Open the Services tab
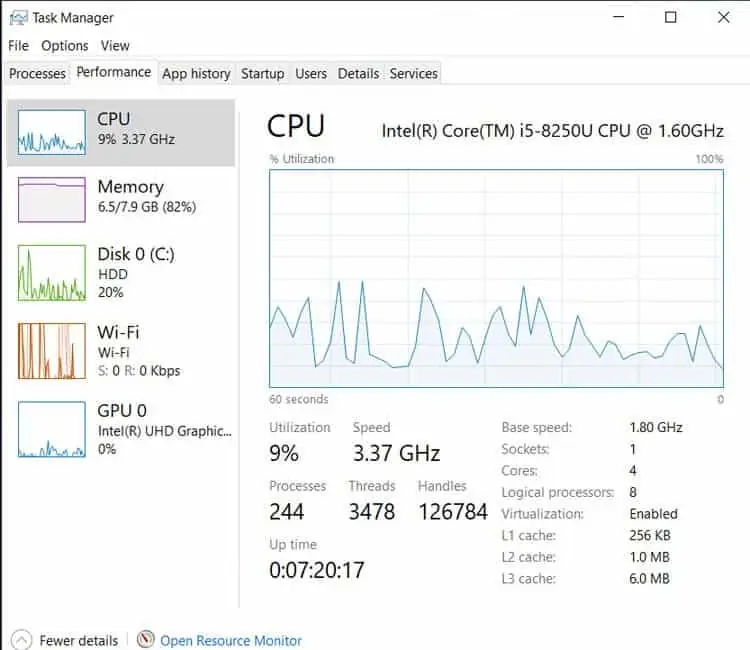Screen dimensions: 750x650 [413, 74]
